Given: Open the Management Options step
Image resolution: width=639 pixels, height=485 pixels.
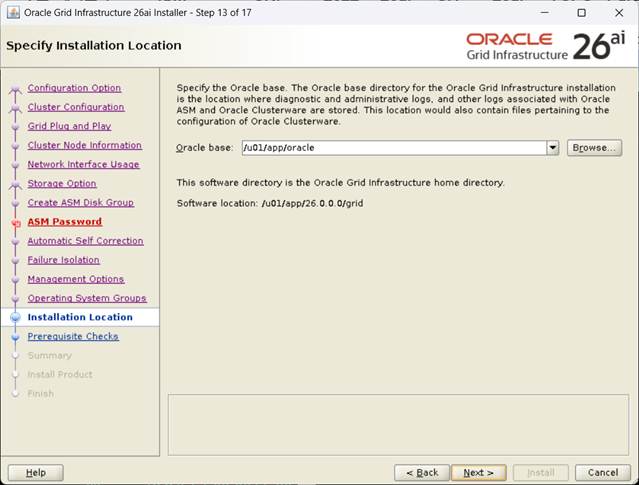Looking at the screenshot, I should (76, 279).
